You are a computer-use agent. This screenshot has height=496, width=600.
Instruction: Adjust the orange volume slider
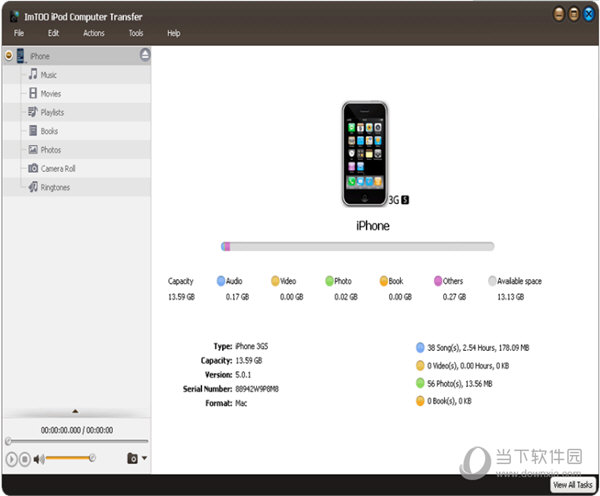tap(70, 458)
